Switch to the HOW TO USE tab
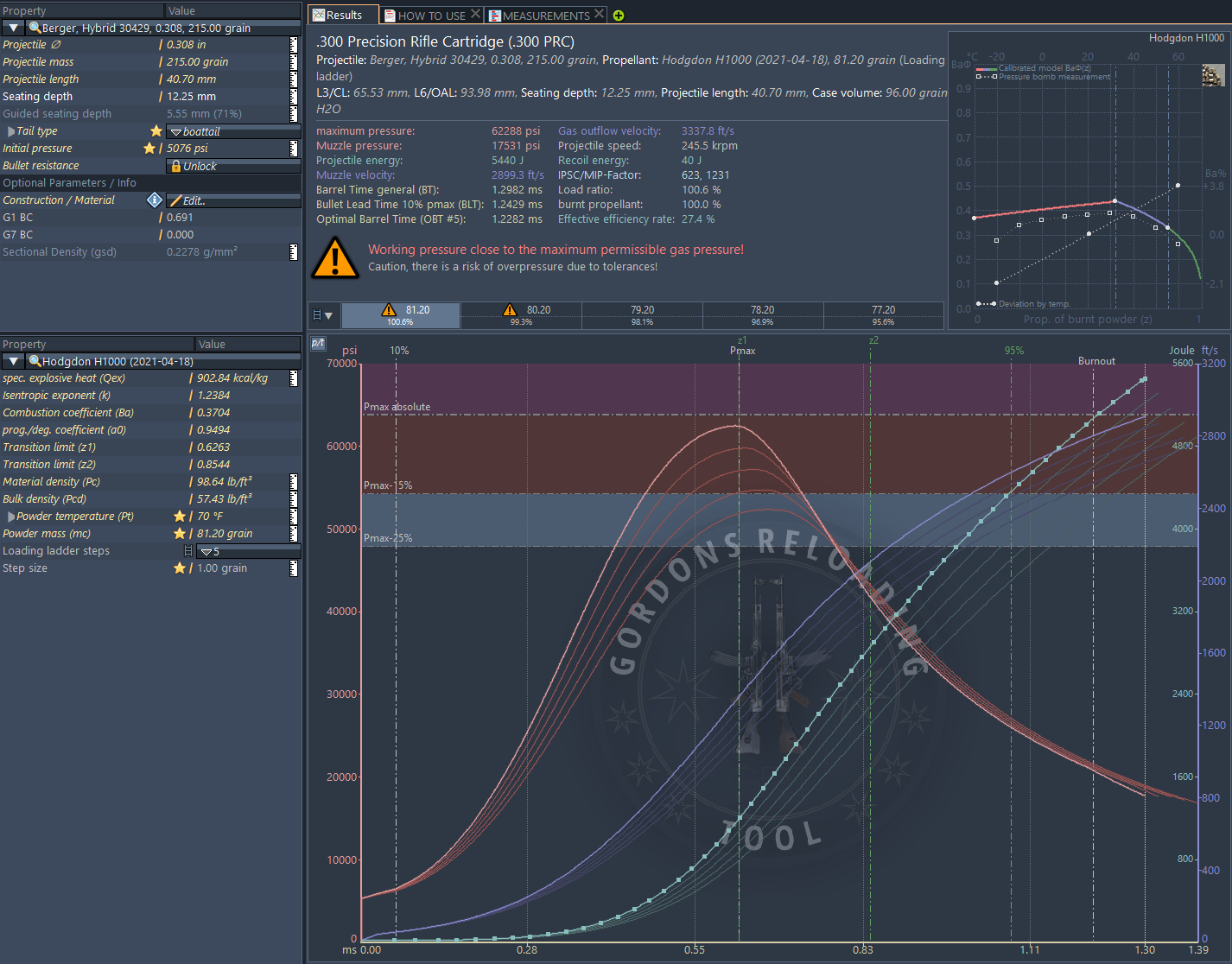The image size is (1232, 964). pos(430,16)
